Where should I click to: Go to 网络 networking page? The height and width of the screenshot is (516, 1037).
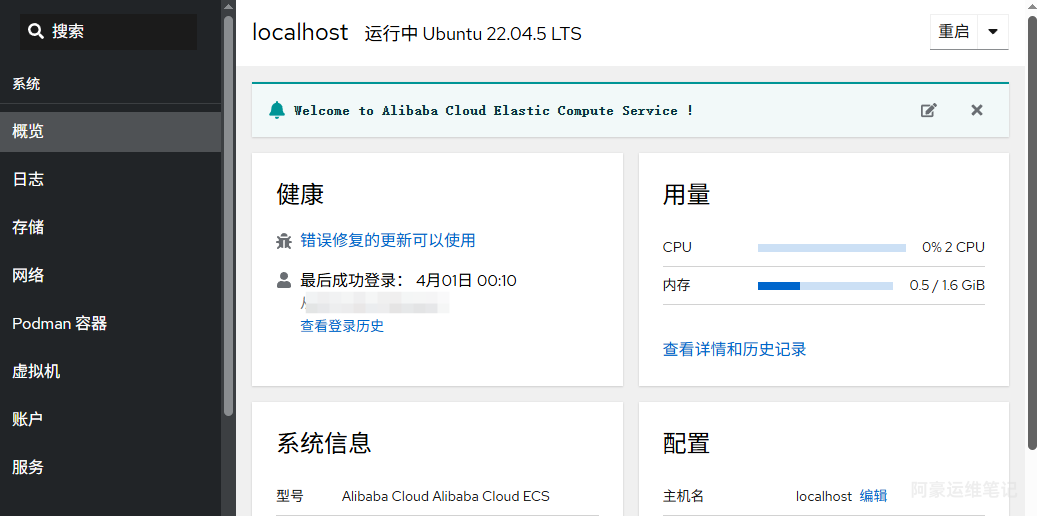(110, 275)
